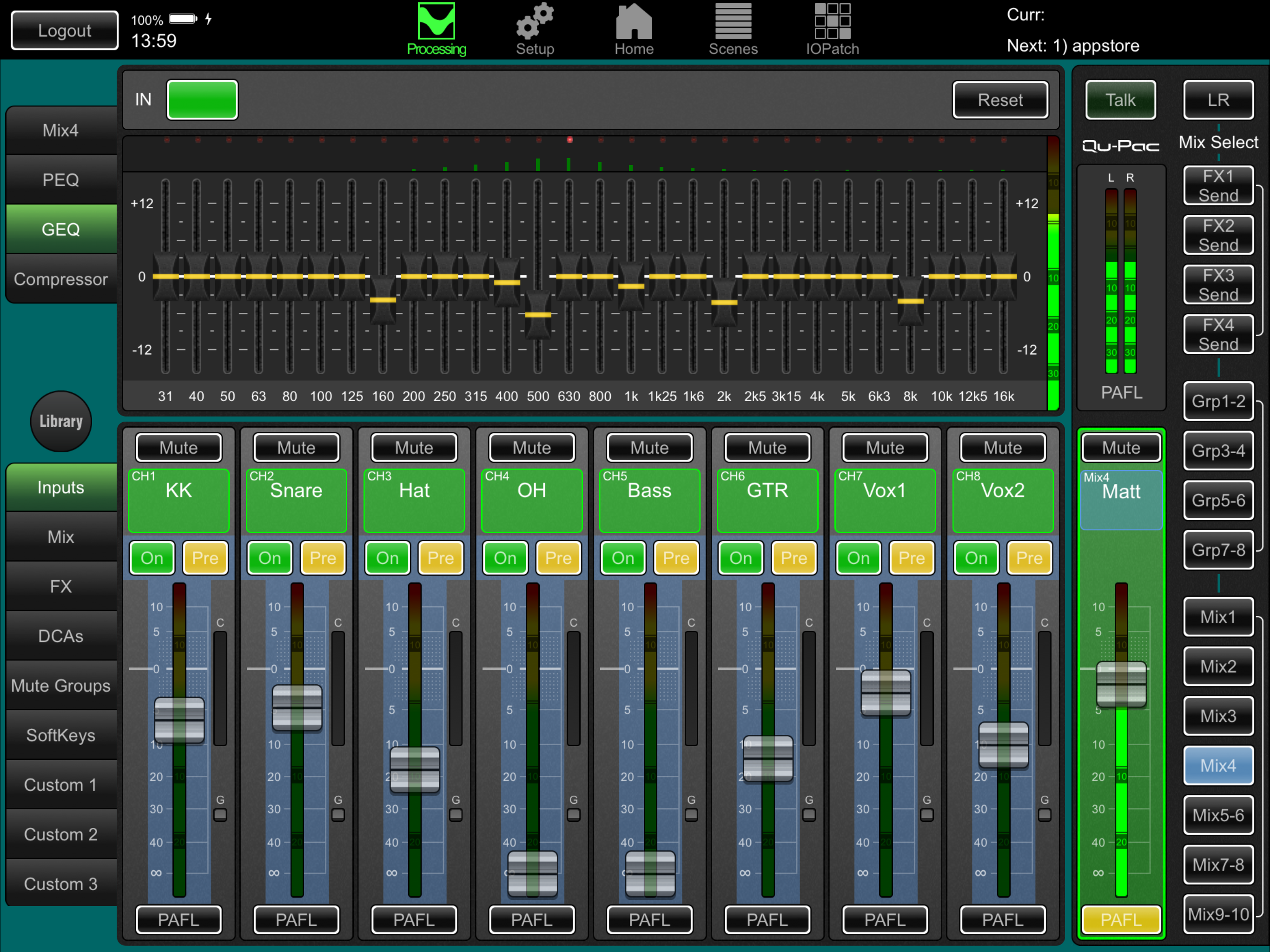Select the PEQ processing tab
Image resolution: width=1270 pixels, height=952 pixels.
point(61,180)
